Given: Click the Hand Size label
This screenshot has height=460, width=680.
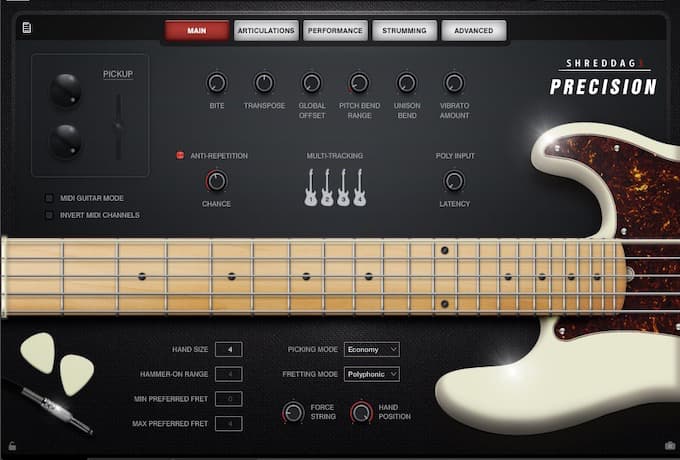Looking at the screenshot, I should (x=190, y=349).
